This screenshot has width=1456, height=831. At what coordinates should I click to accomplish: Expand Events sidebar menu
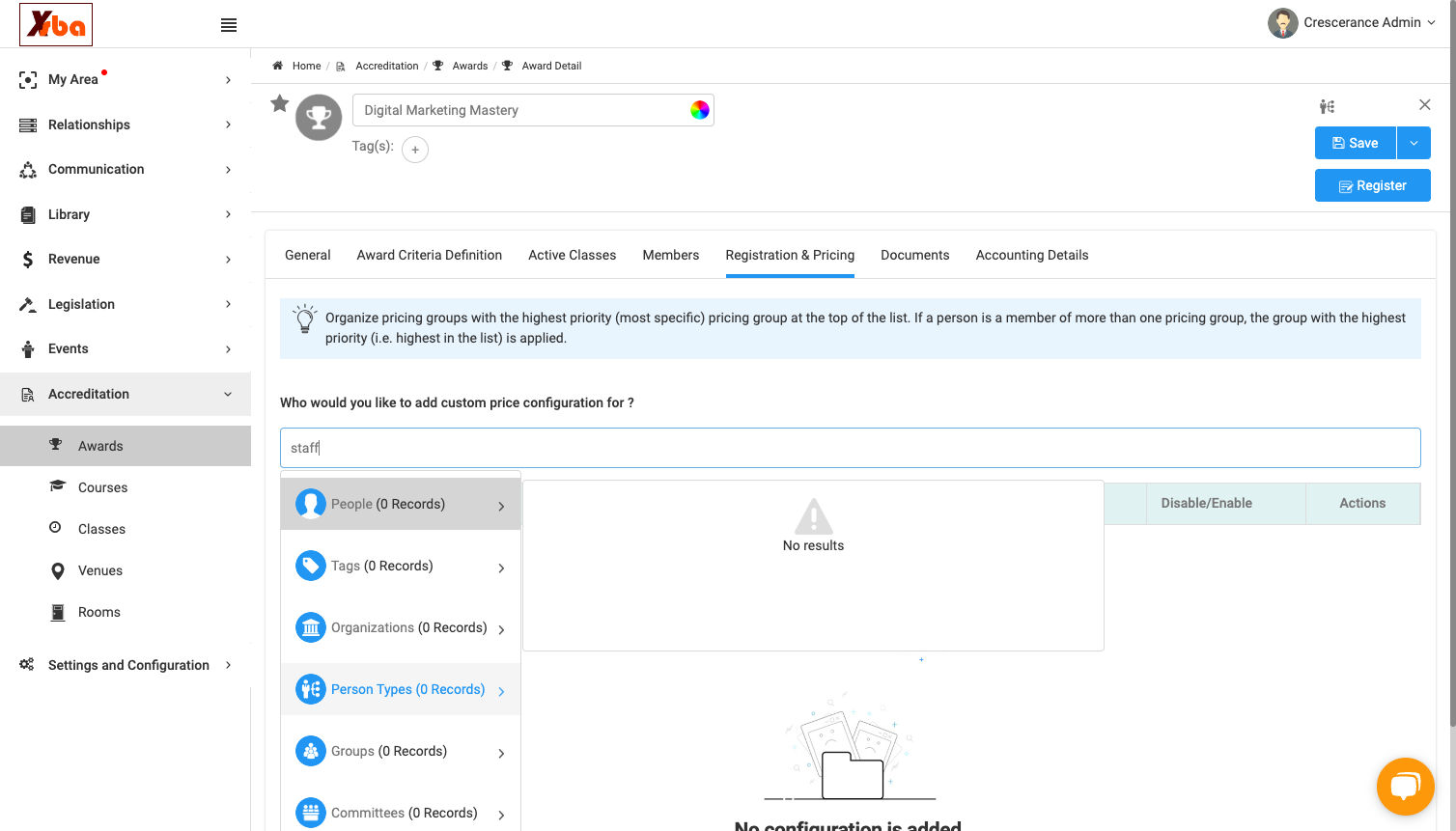click(x=126, y=348)
